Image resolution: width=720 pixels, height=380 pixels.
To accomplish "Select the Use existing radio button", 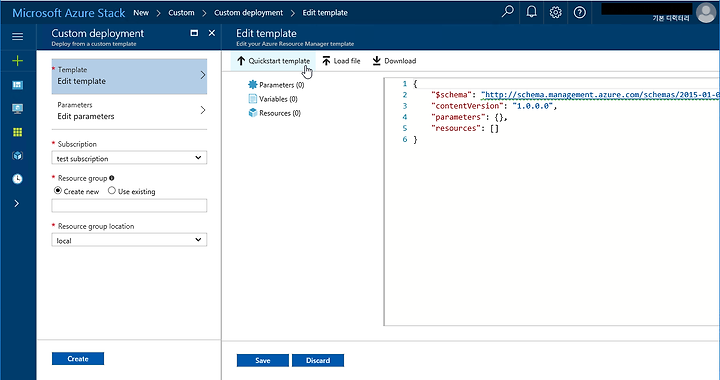I will (112, 190).
